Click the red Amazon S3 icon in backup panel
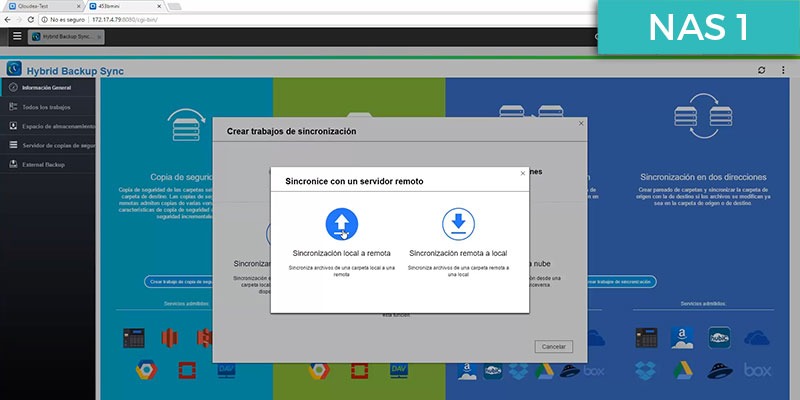The height and width of the screenshot is (400, 800). click(x=169, y=338)
